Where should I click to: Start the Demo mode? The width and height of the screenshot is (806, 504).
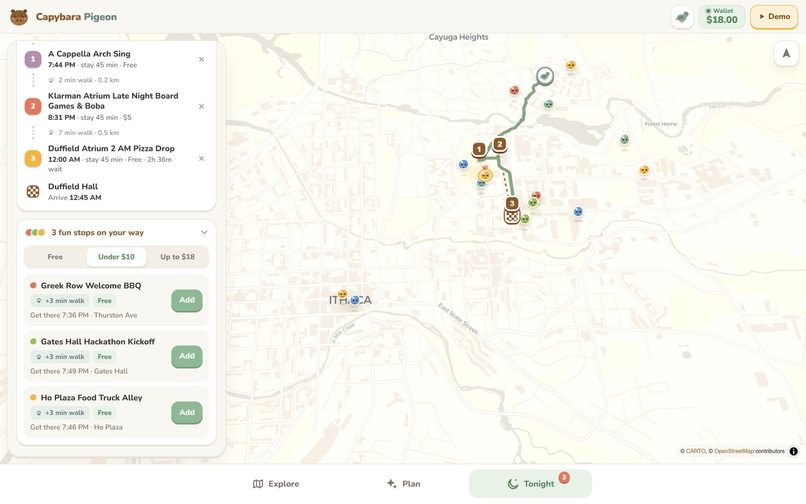click(774, 17)
